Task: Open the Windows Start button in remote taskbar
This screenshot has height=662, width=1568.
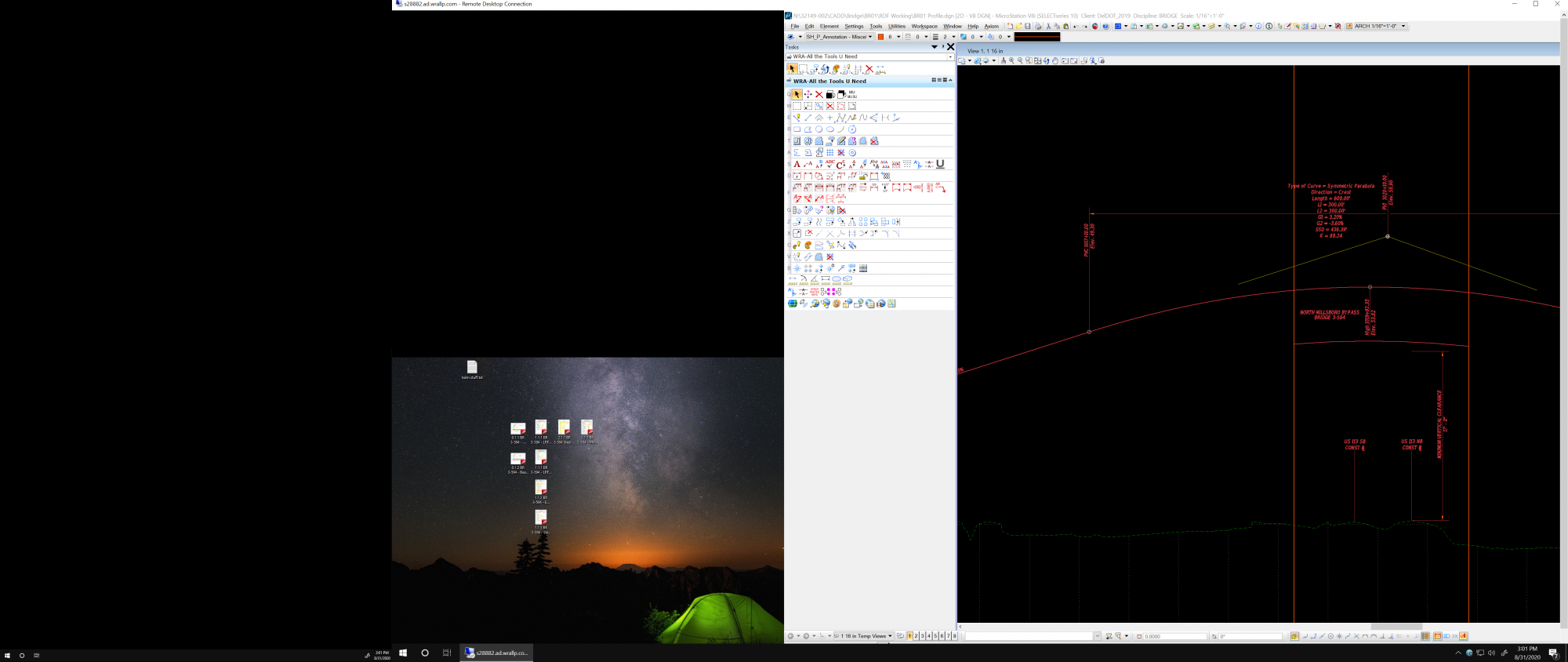Action: pos(403,653)
